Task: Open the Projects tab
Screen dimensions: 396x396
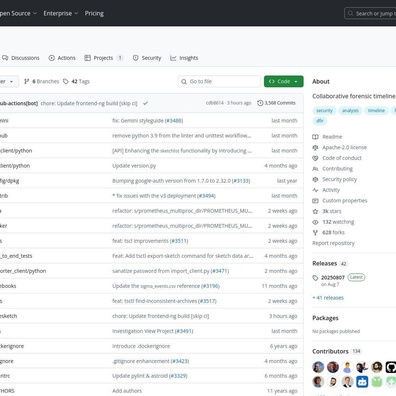Action: 104,58
